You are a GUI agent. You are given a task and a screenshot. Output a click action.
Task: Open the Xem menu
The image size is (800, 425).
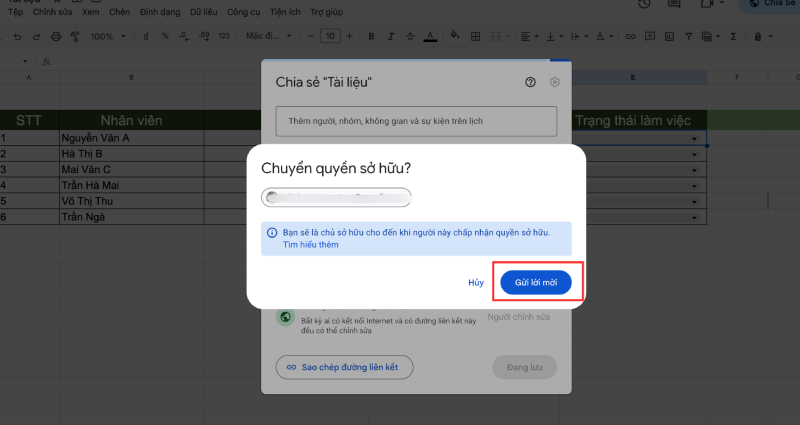[91, 12]
